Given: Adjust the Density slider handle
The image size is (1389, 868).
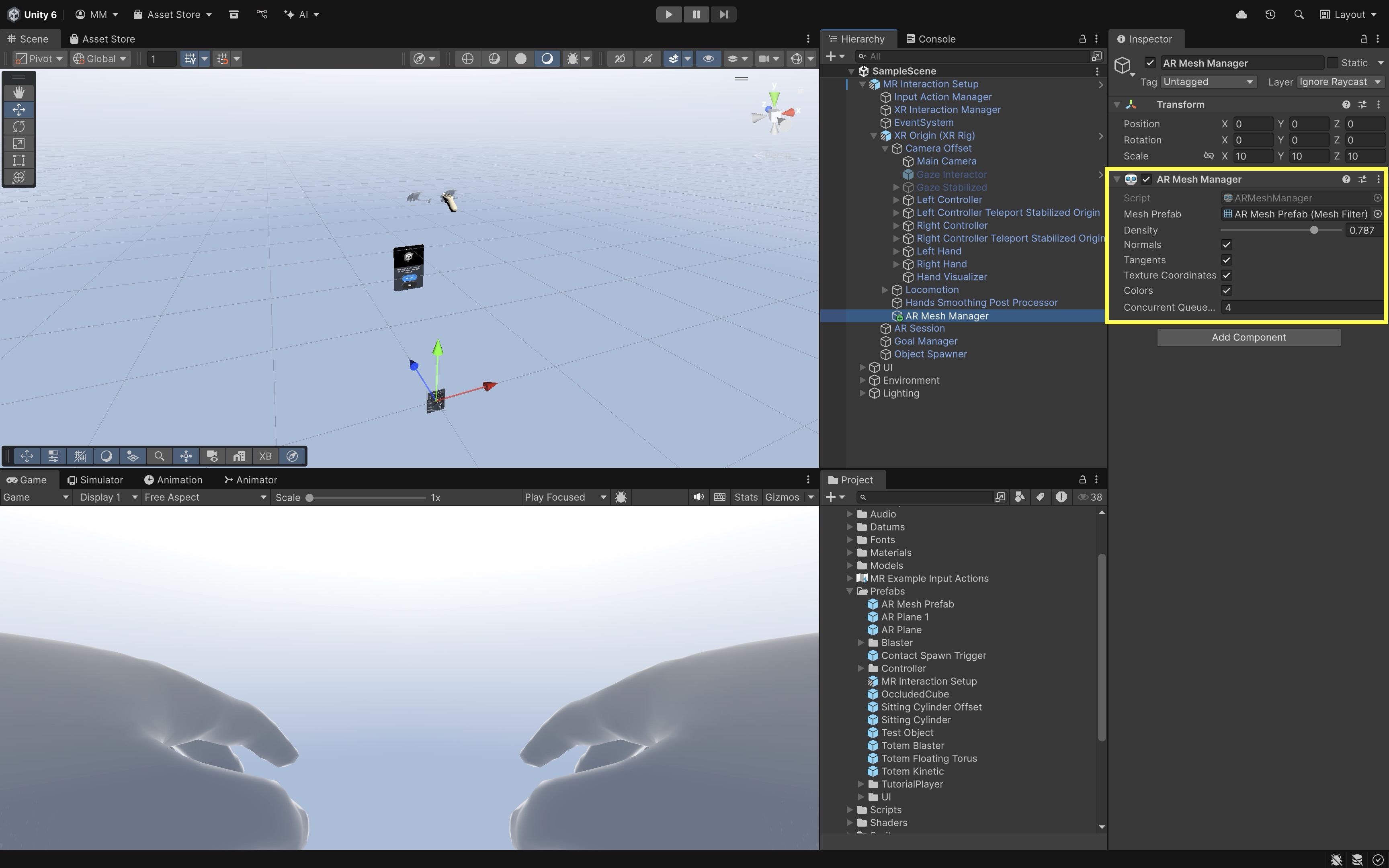Looking at the screenshot, I should coord(1314,230).
